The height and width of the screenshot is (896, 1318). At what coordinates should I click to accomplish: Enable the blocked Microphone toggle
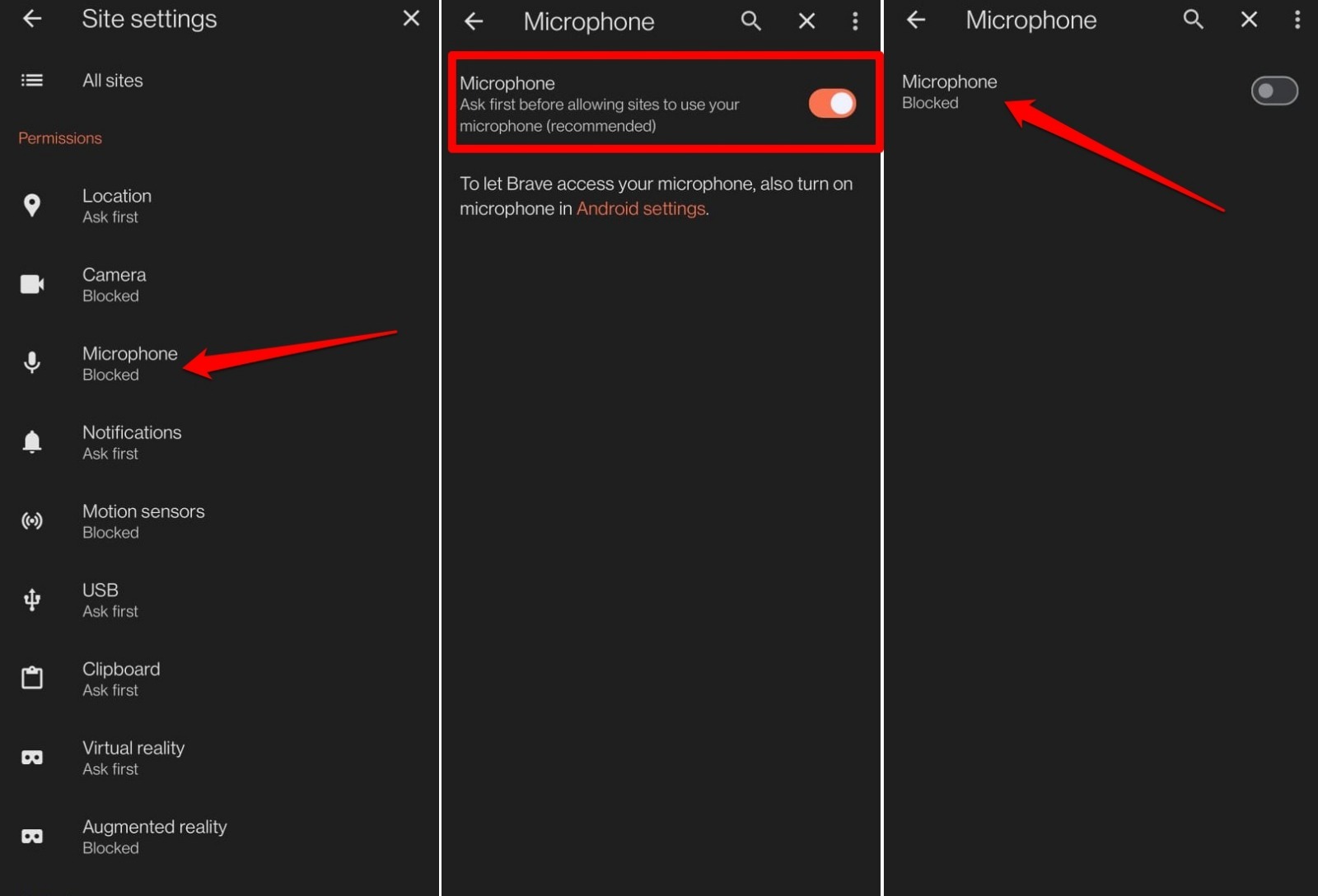(1274, 91)
